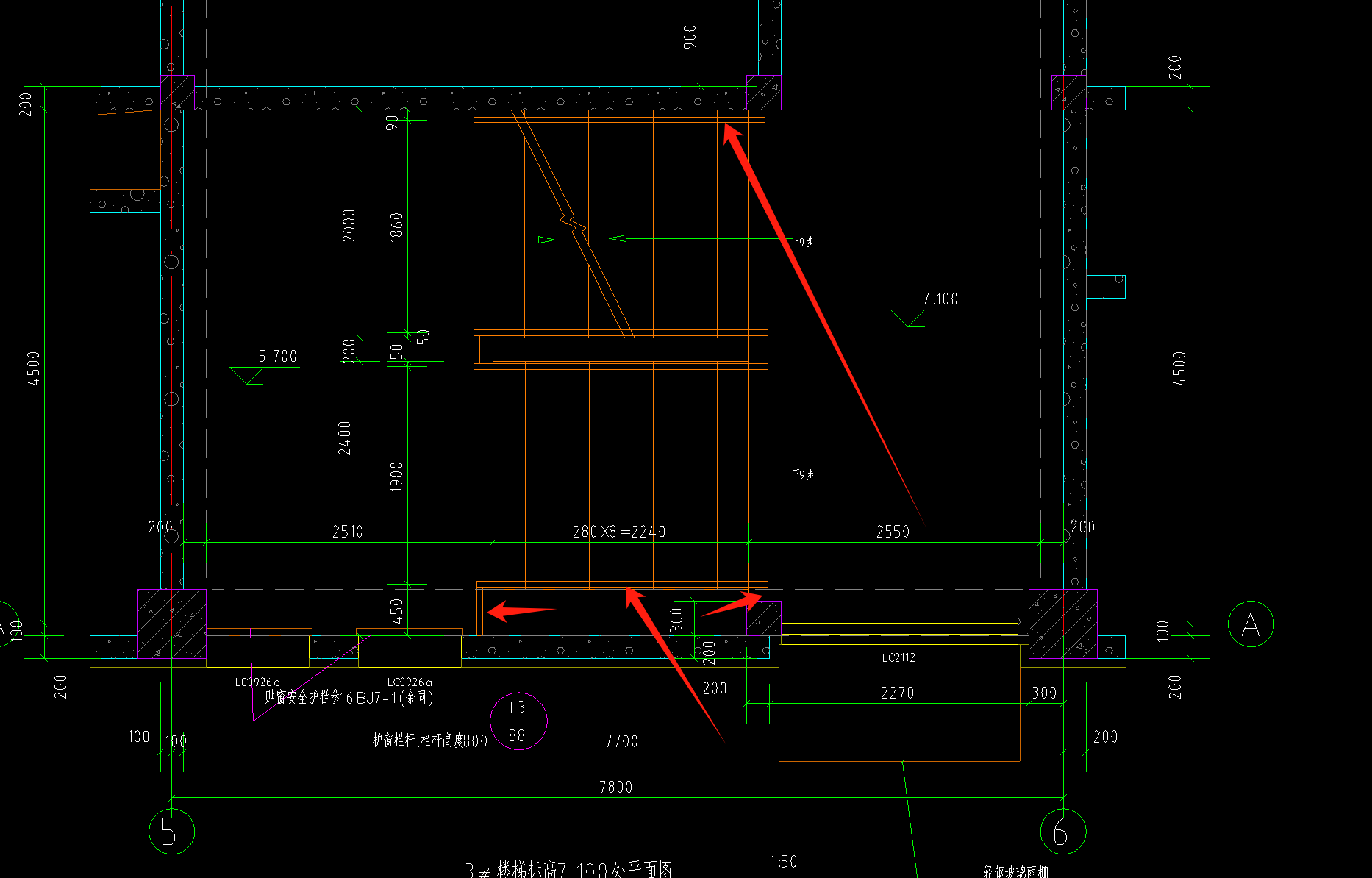Click the 上9步 stair direction label
Viewport: 1372px width, 878px height.
coord(803,241)
